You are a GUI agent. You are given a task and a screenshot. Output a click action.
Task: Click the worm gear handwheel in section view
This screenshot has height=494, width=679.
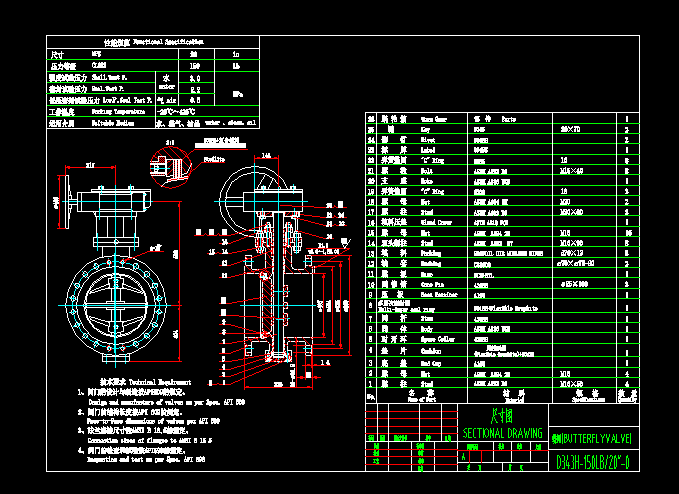point(253,201)
